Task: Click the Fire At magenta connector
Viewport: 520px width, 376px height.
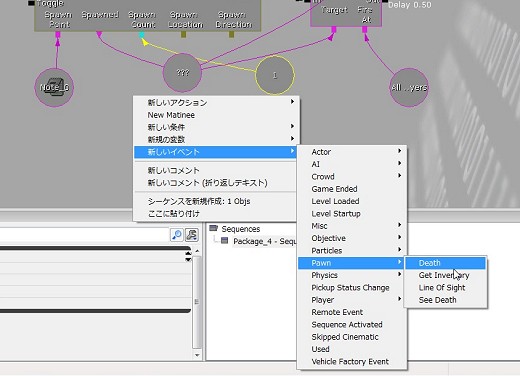Action: tap(365, 29)
